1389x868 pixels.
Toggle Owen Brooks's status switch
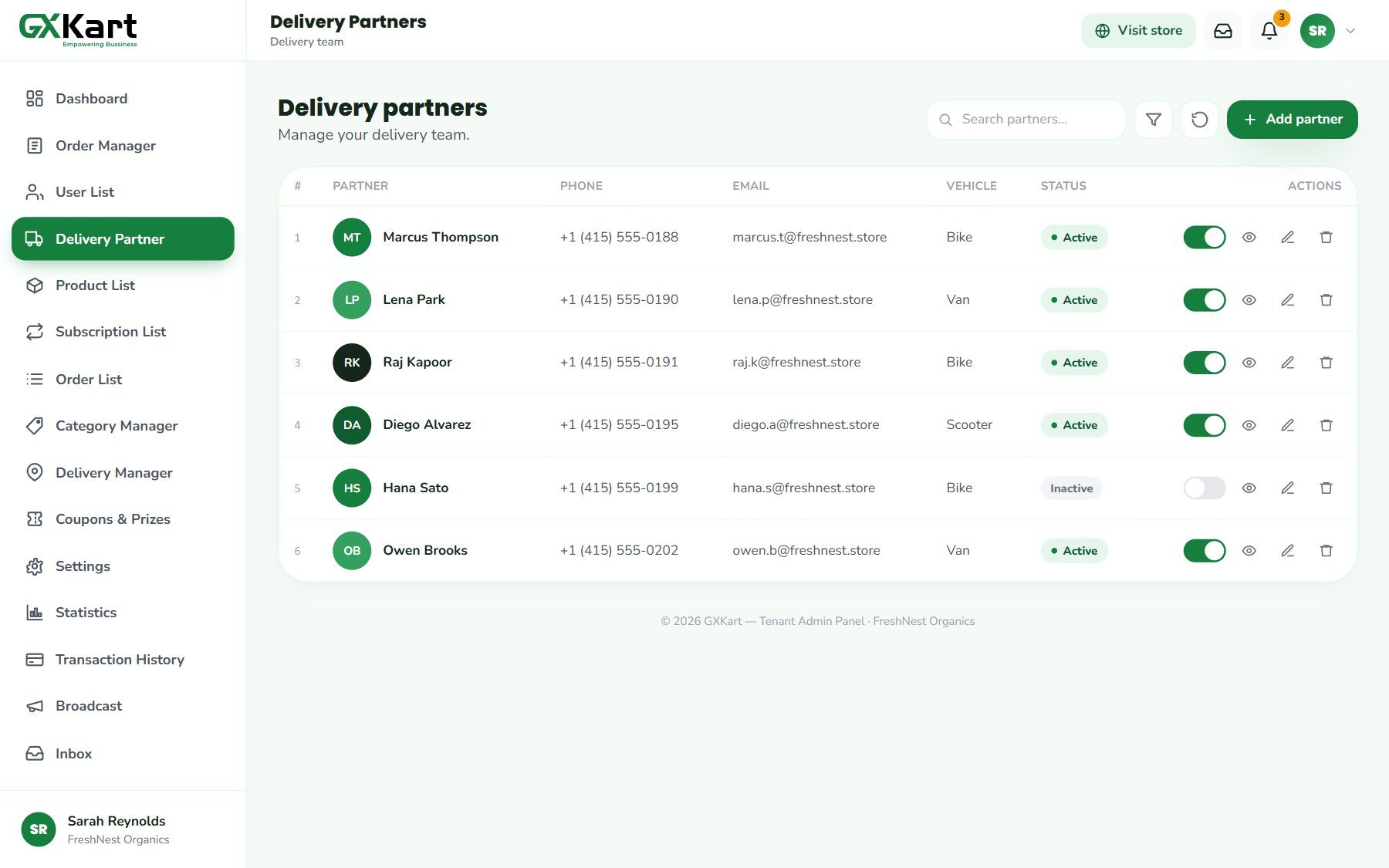[1205, 551]
